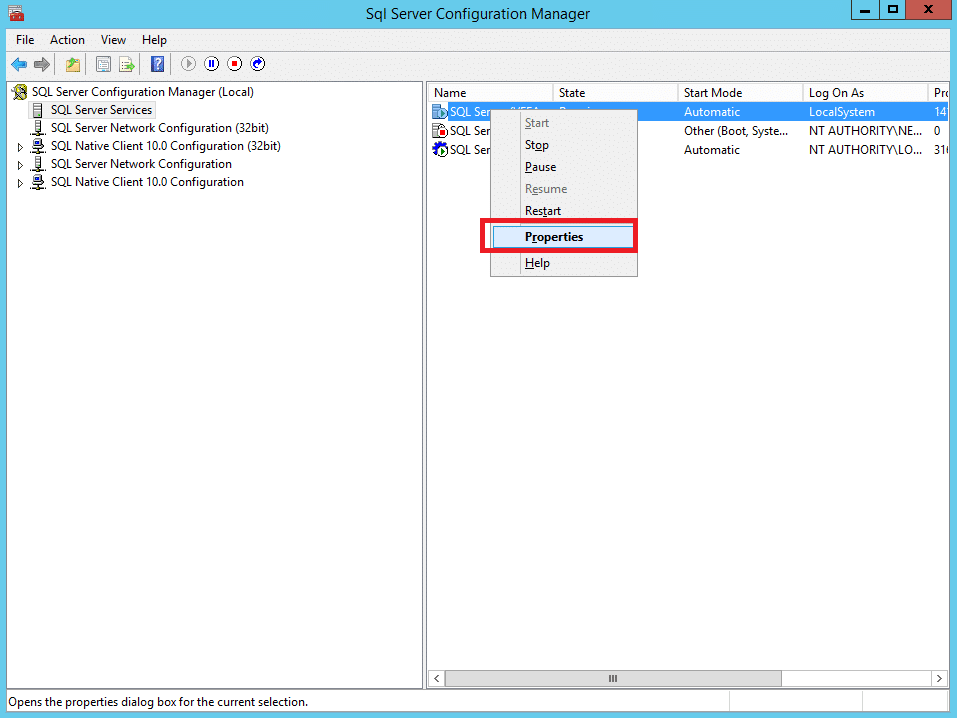The height and width of the screenshot is (718, 957).
Task: Sort by the State column header
Action: tap(615, 93)
